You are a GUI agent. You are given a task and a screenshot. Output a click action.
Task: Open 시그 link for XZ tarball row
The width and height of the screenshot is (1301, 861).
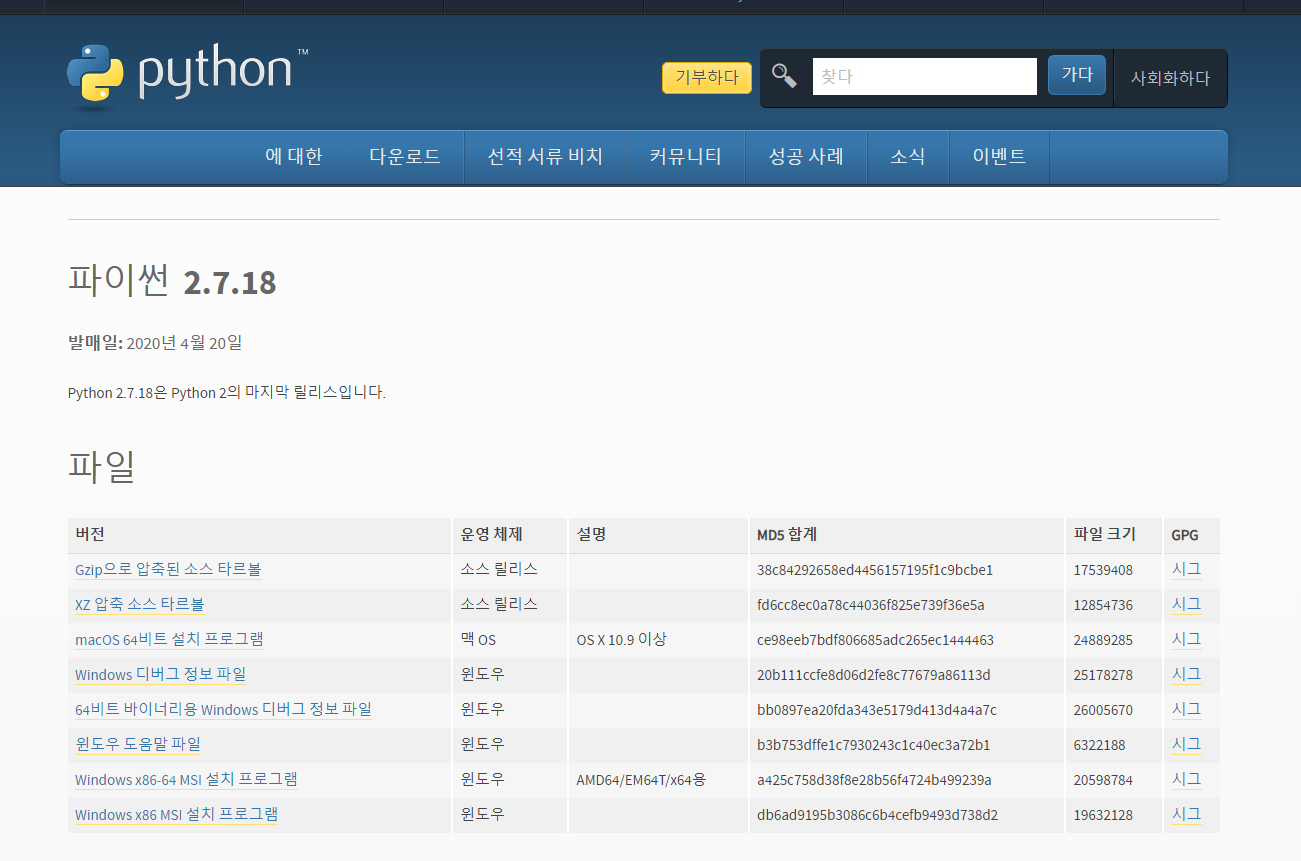pyautogui.click(x=1186, y=605)
